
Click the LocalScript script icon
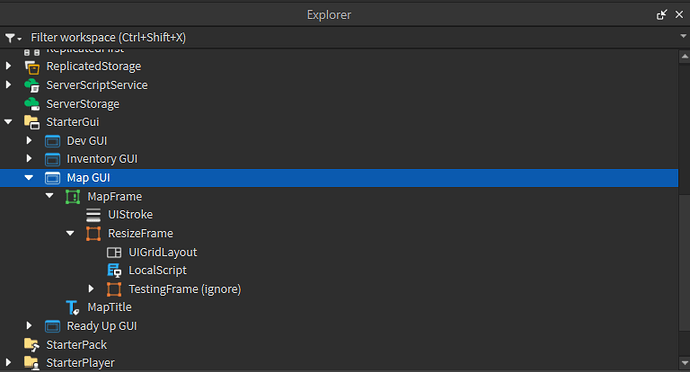(x=114, y=270)
